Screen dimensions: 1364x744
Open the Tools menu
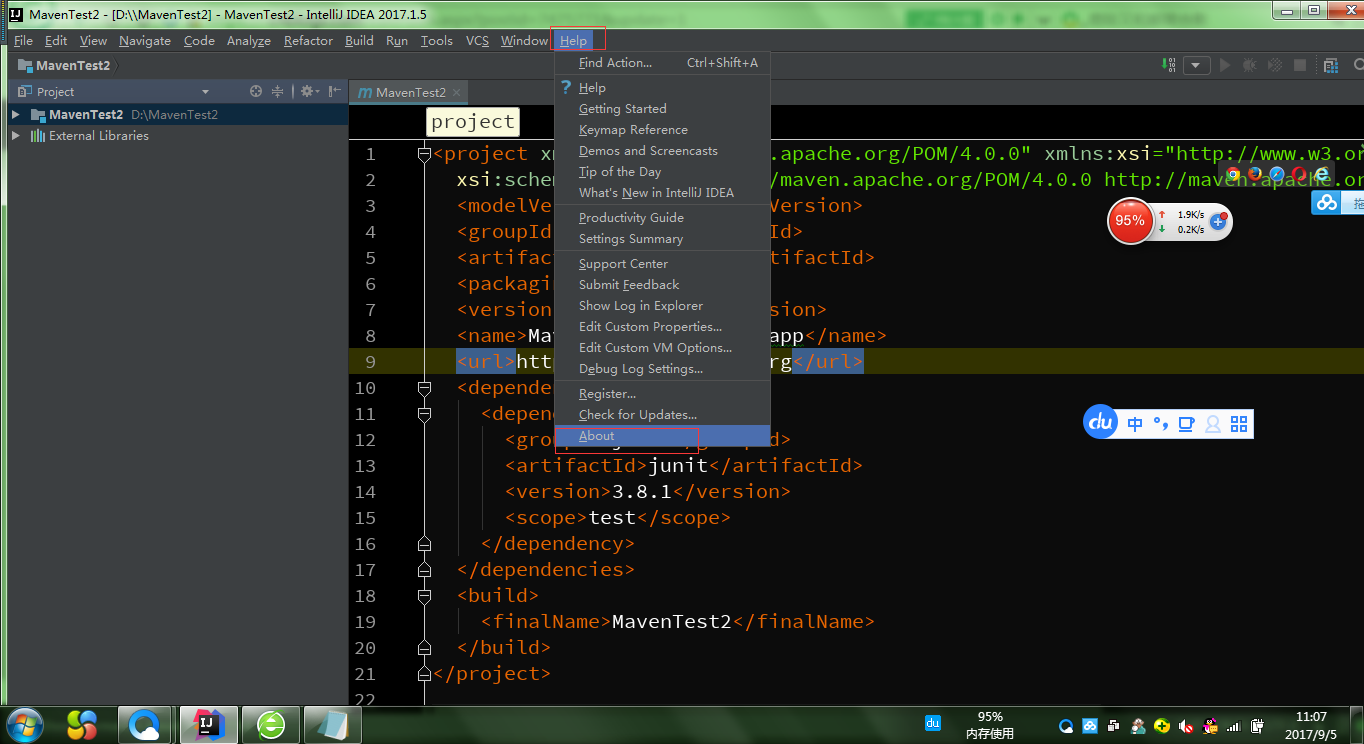[x=437, y=41]
